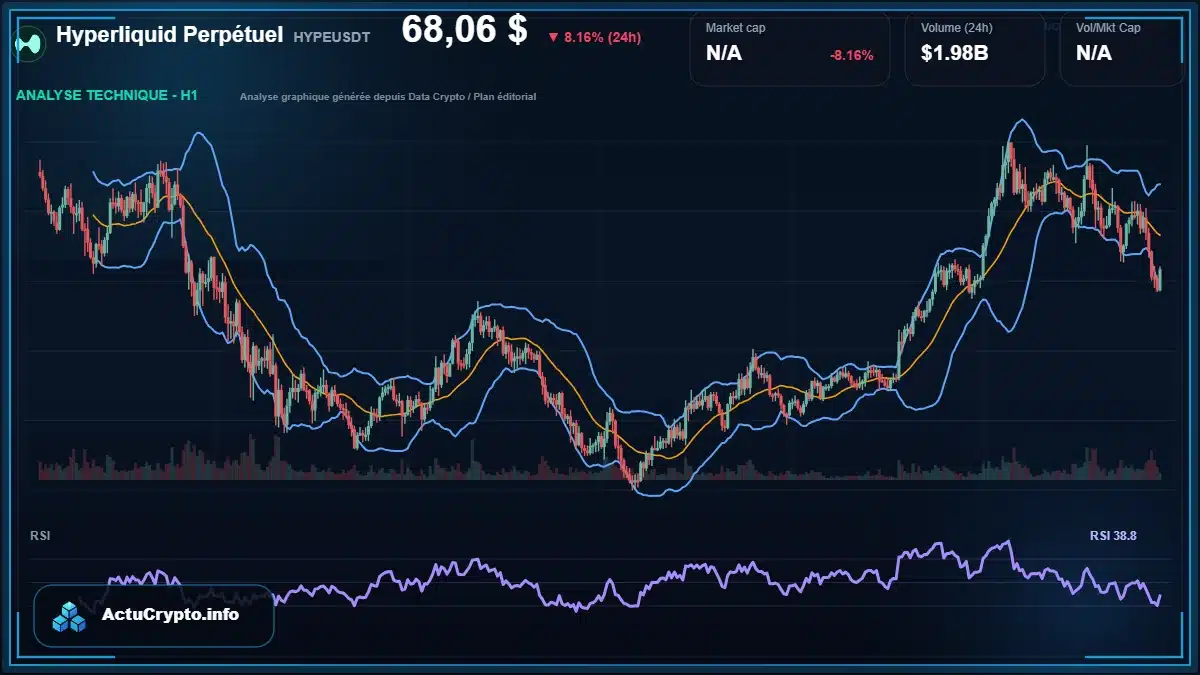
Task: Click the ActuCrypto cube logo icon
Action: [x=70, y=615]
